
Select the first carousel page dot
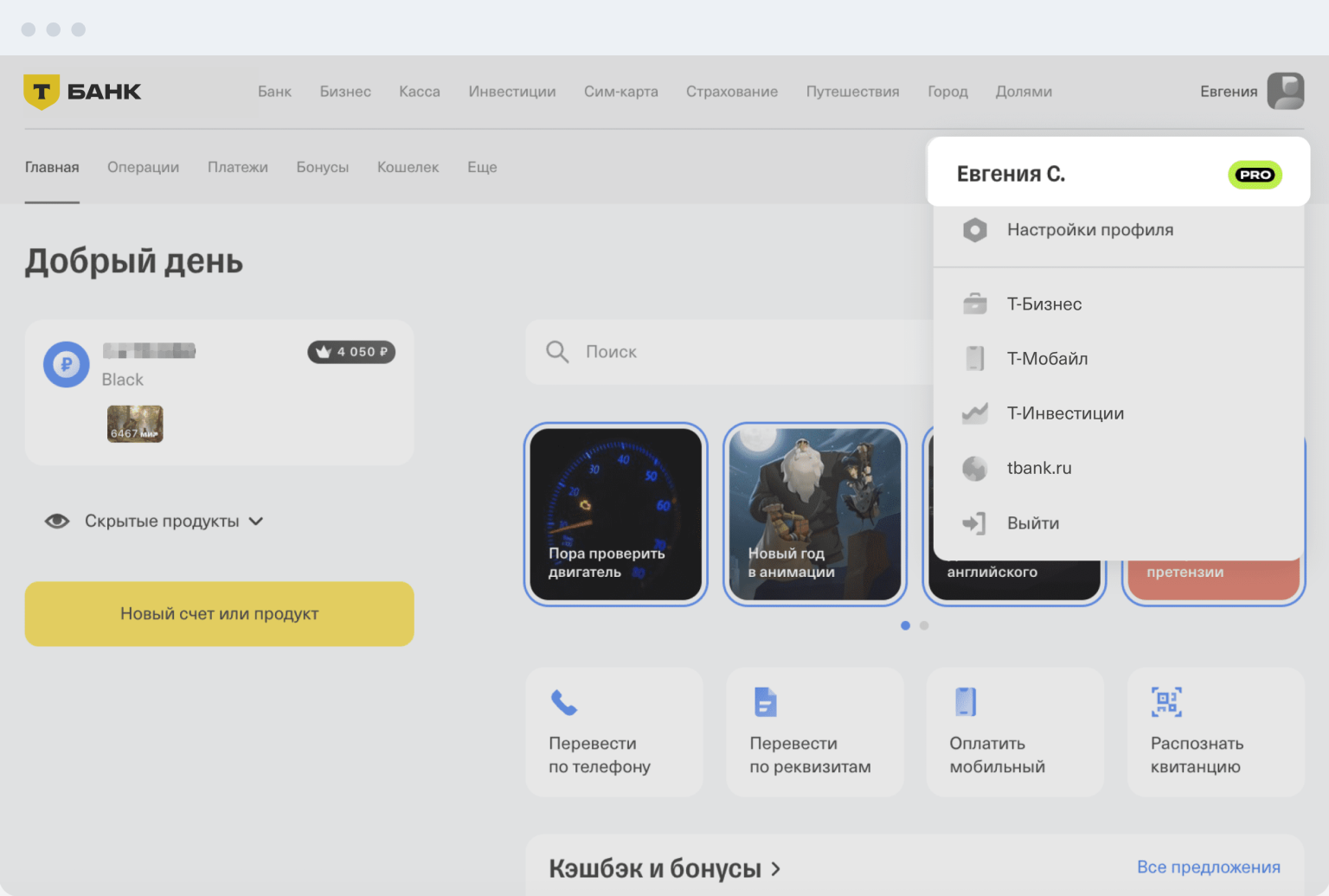(905, 625)
